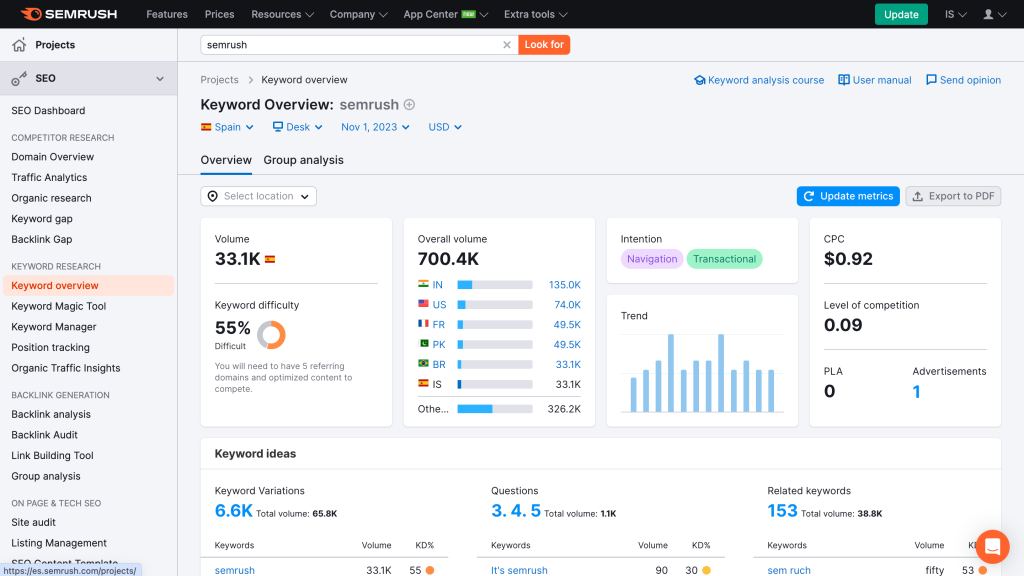Expand the Resources menu
Image resolution: width=1024 pixels, height=576 pixels.
tap(282, 14)
